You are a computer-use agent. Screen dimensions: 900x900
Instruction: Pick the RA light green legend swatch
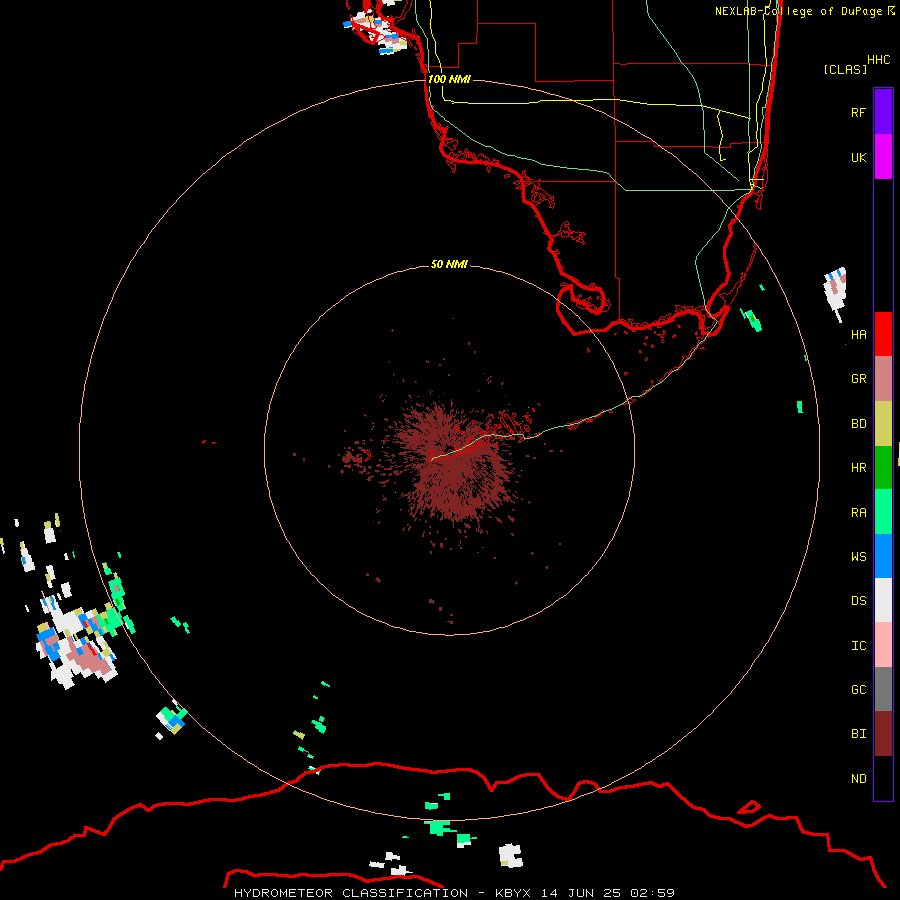click(883, 512)
